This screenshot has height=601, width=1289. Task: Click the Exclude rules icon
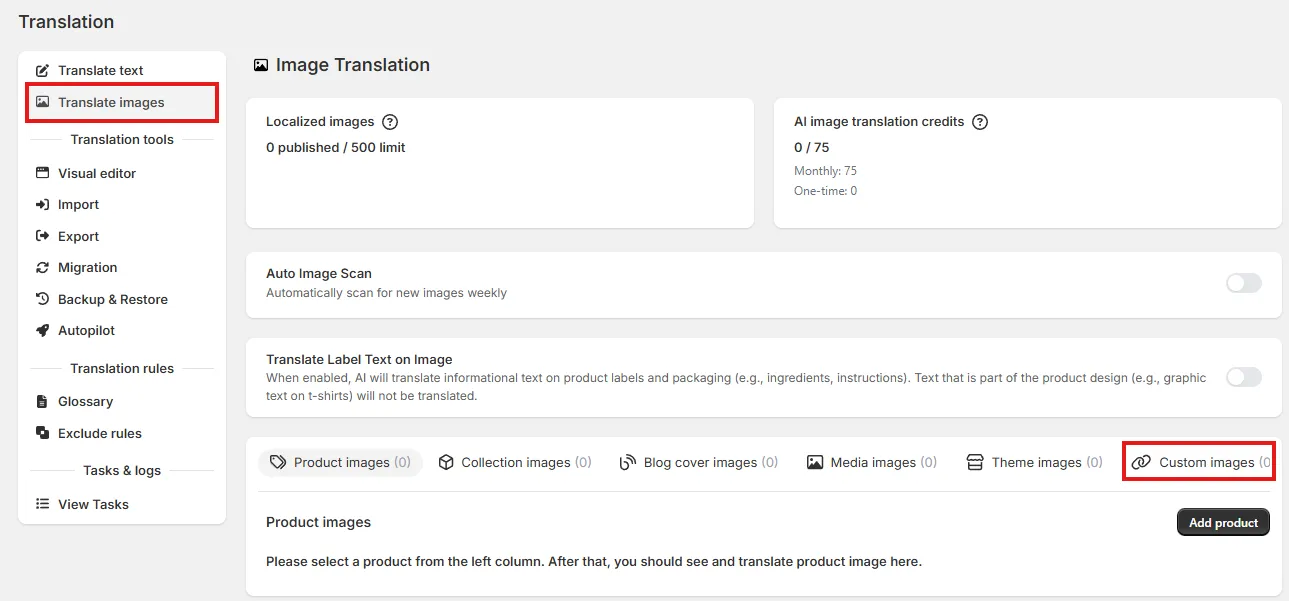click(x=42, y=433)
